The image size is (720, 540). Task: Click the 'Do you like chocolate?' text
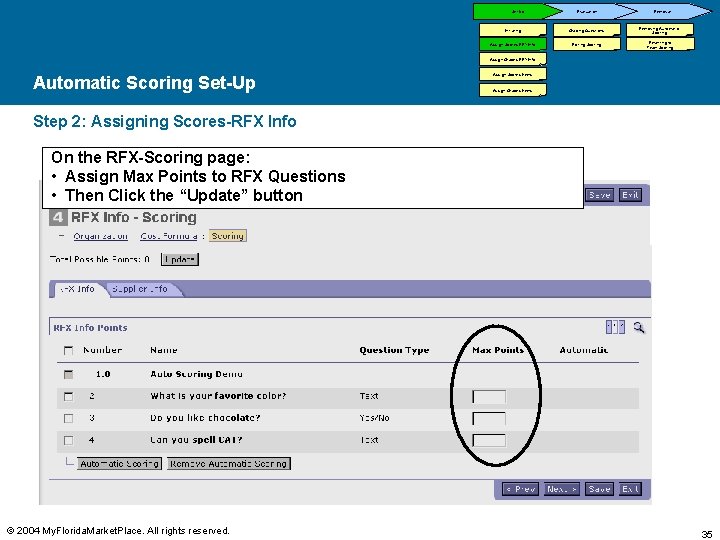tap(205, 418)
